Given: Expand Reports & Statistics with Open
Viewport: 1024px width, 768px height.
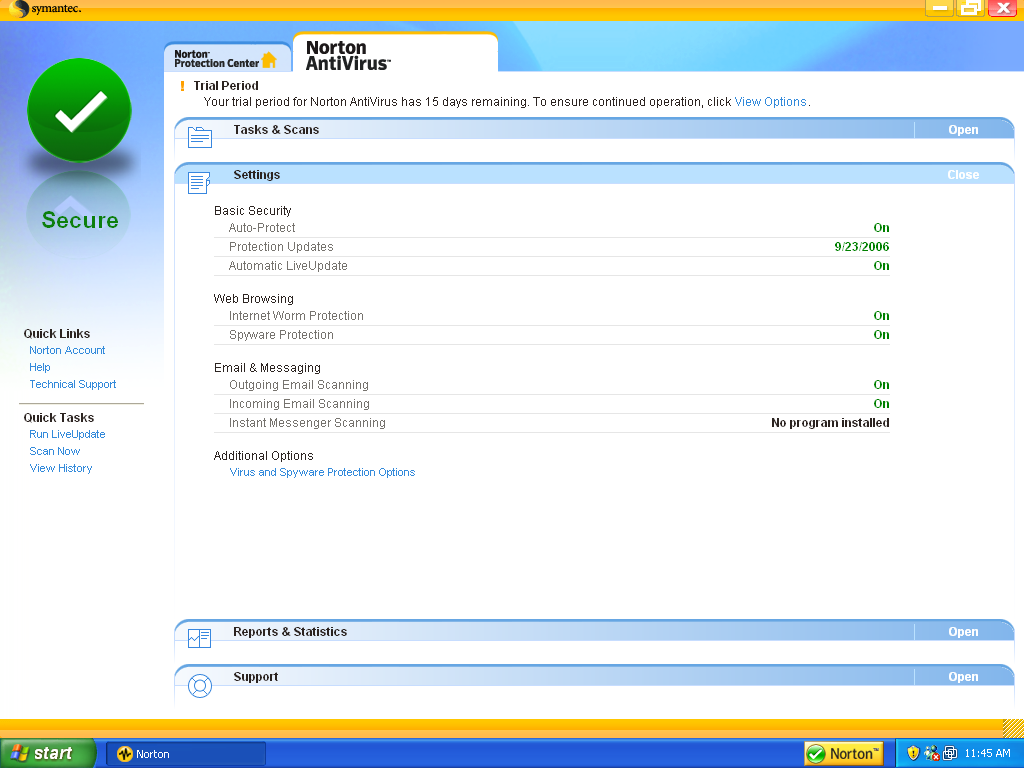Looking at the screenshot, I should coord(963,632).
